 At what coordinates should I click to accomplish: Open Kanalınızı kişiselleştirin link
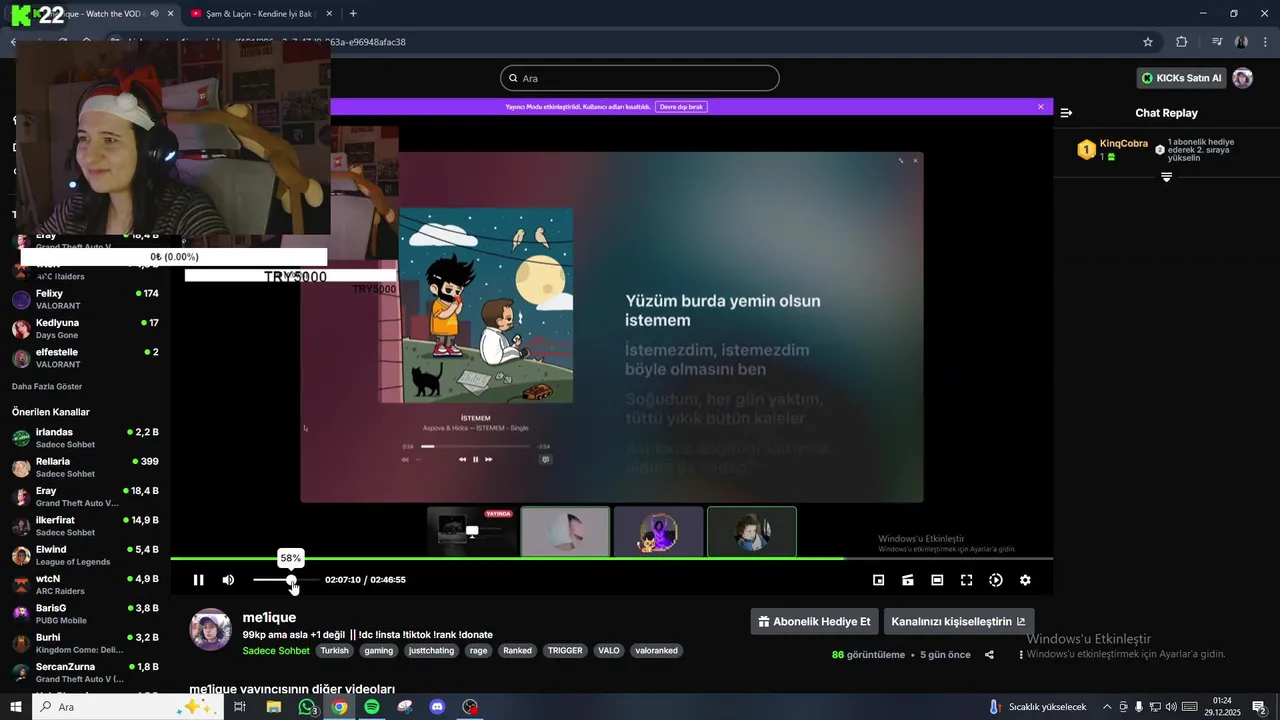click(x=959, y=621)
